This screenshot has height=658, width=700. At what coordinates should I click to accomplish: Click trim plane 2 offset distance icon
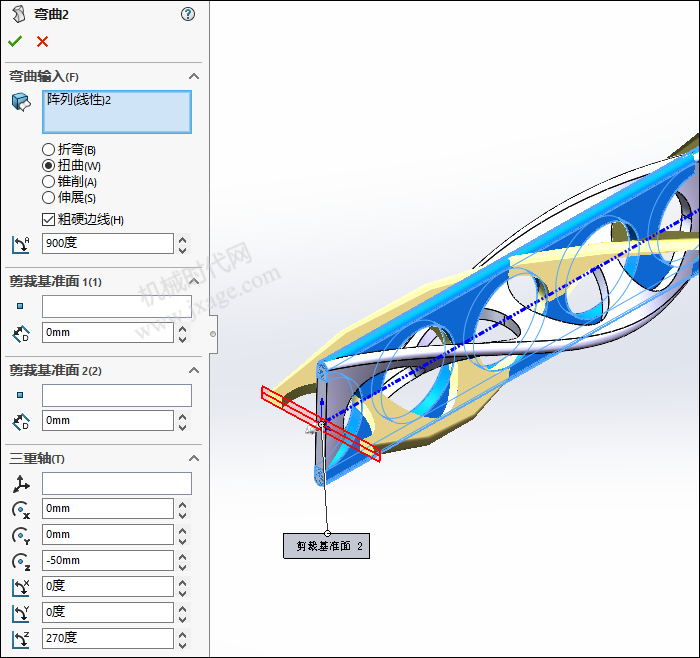21,422
